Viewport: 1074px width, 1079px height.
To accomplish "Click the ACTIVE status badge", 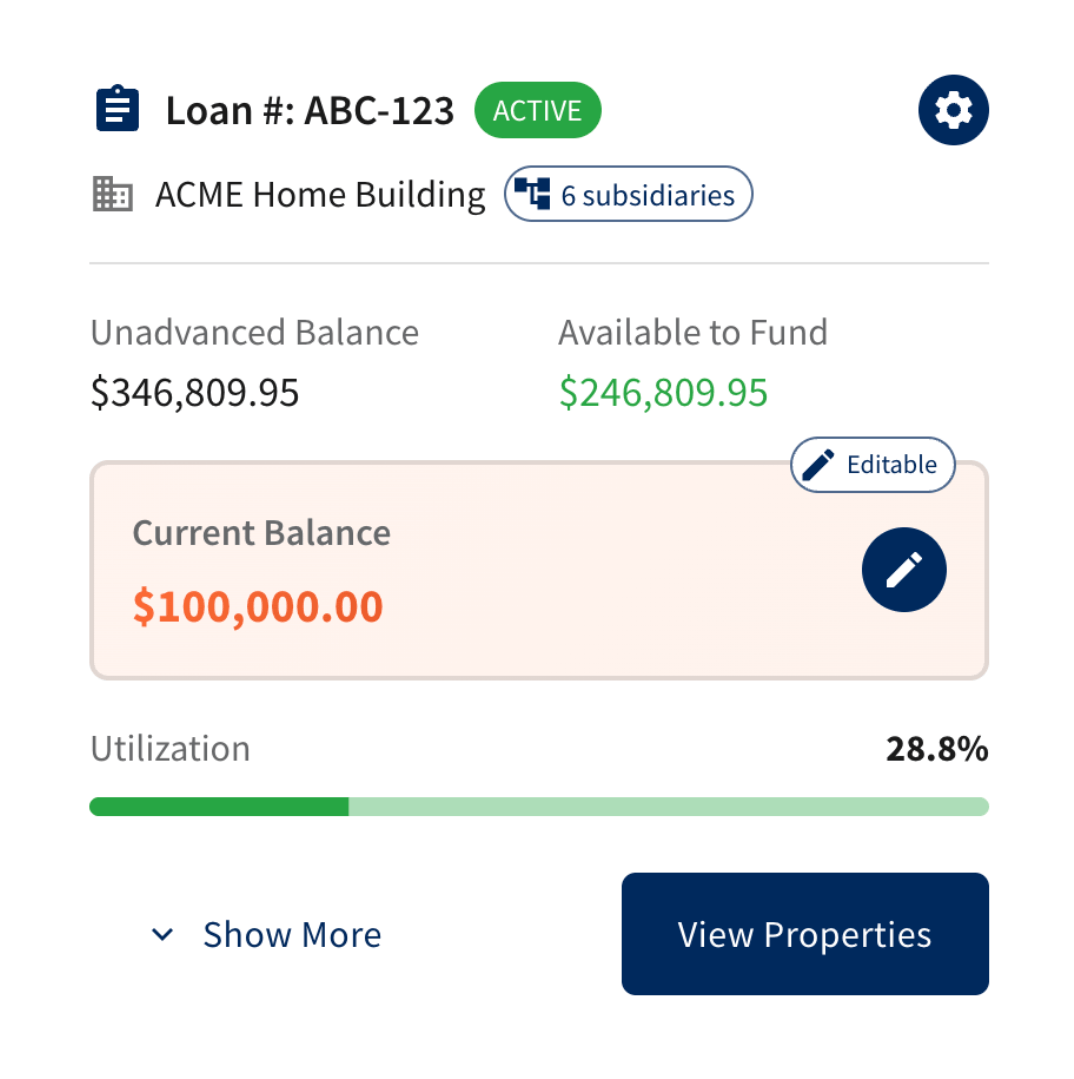I will [537, 110].
